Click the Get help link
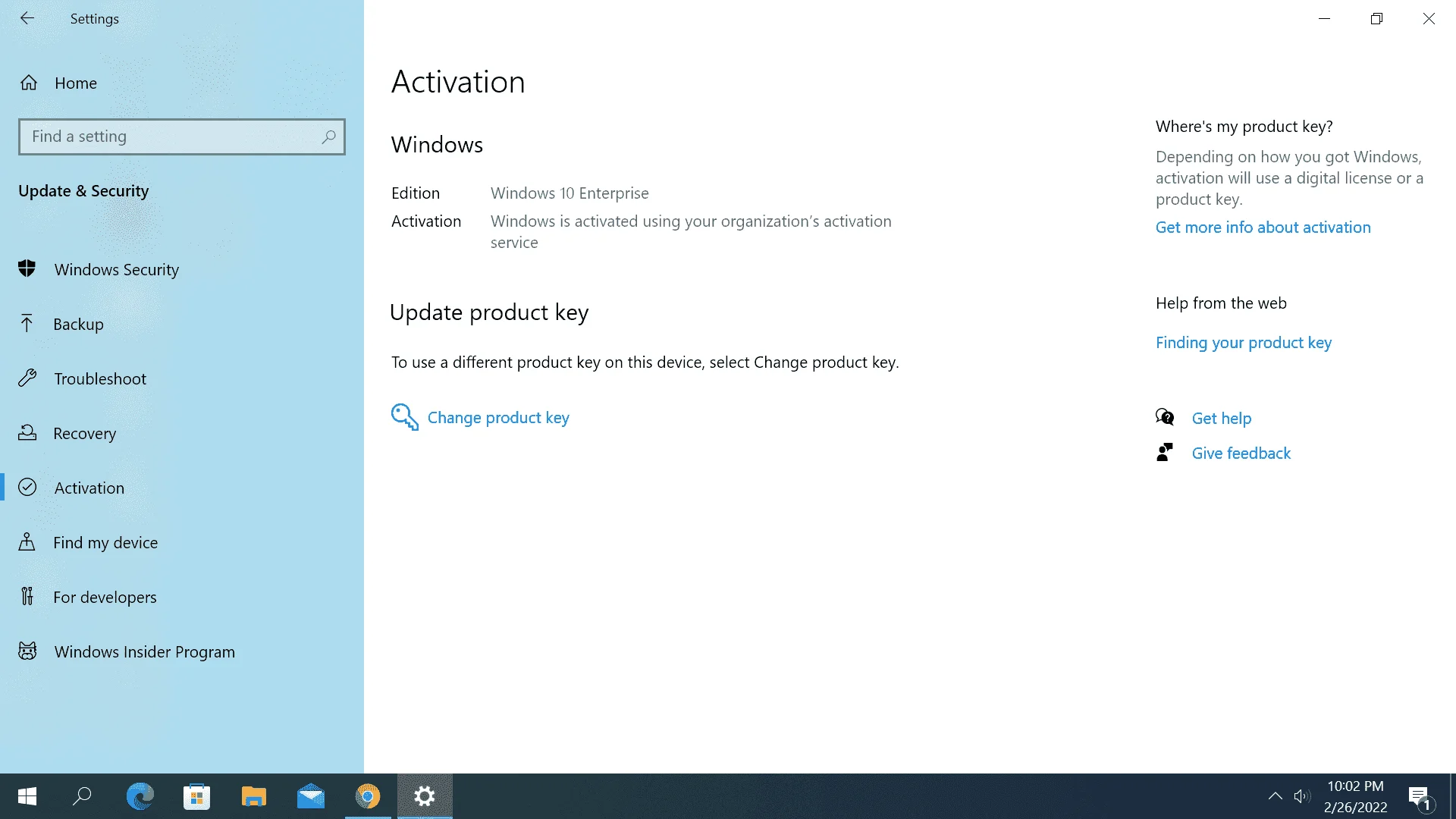 point(1221,419)
